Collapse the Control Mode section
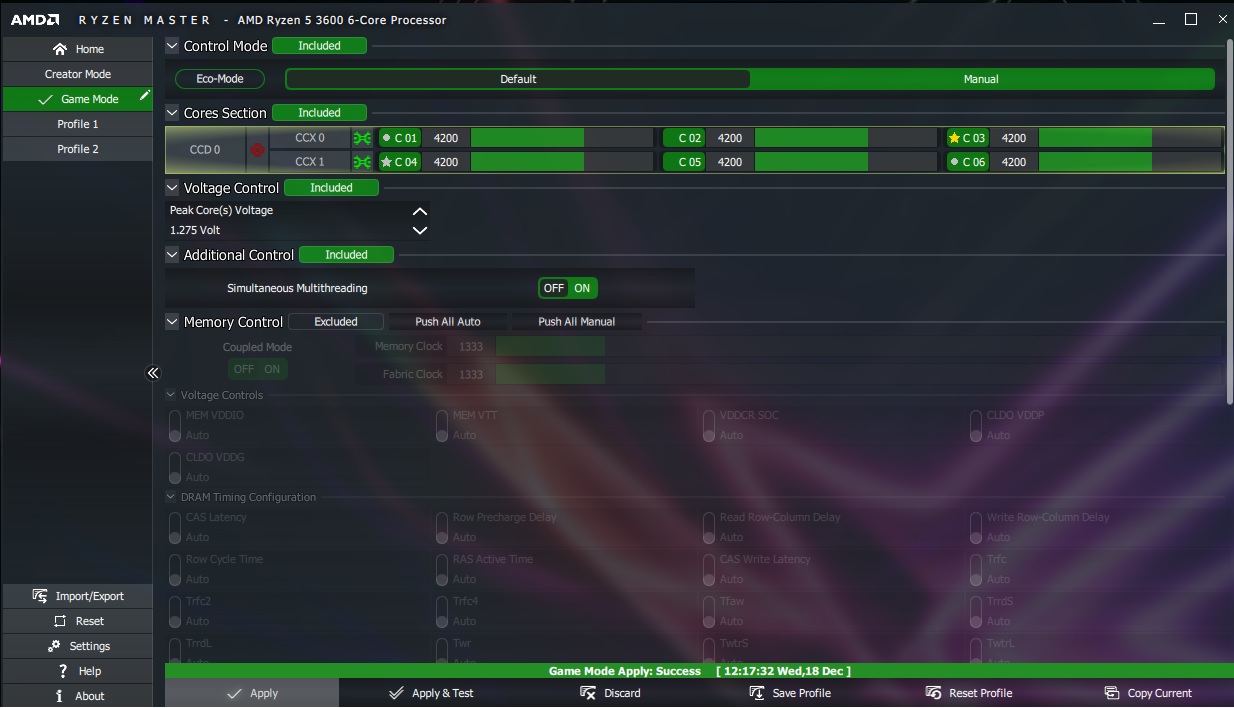1234x708 pixels. pos(172,46)
